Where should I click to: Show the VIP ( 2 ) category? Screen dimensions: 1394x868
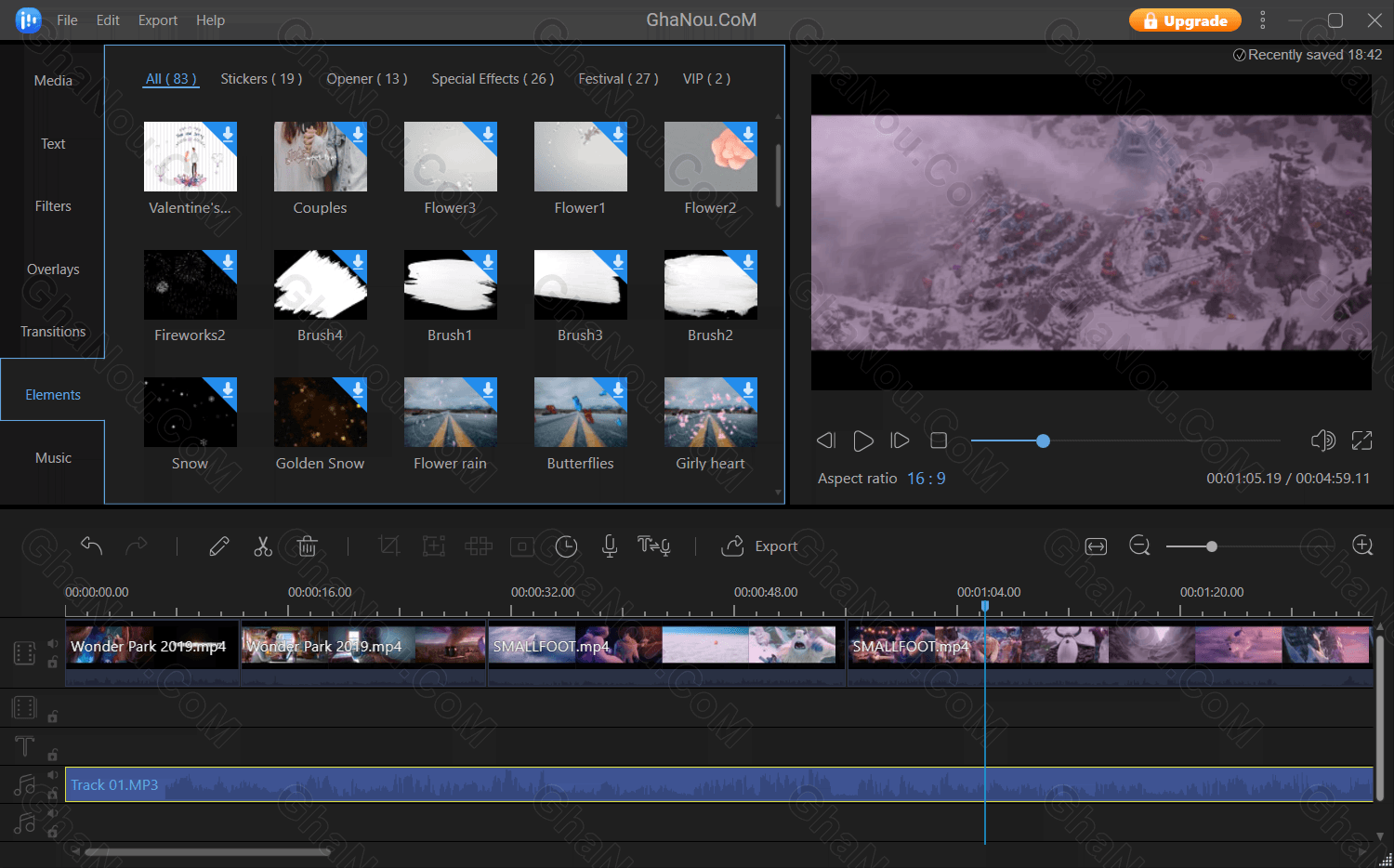coord(706,79)
